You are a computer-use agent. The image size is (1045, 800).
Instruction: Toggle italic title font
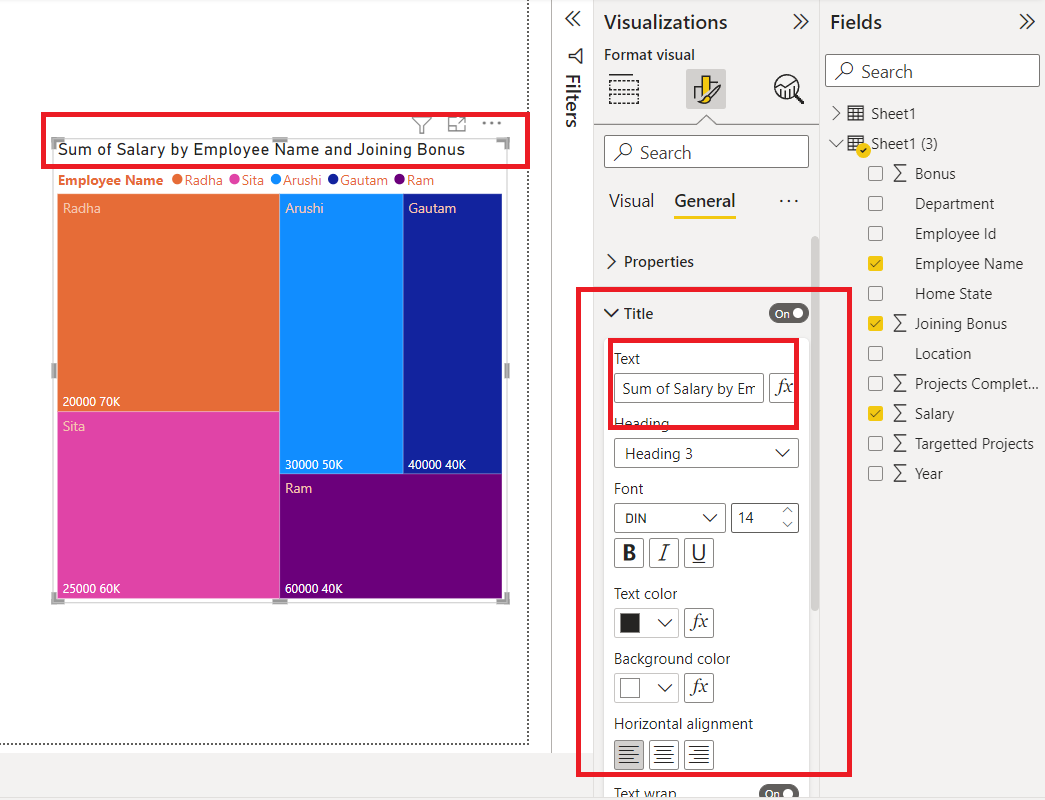[664, 553]
